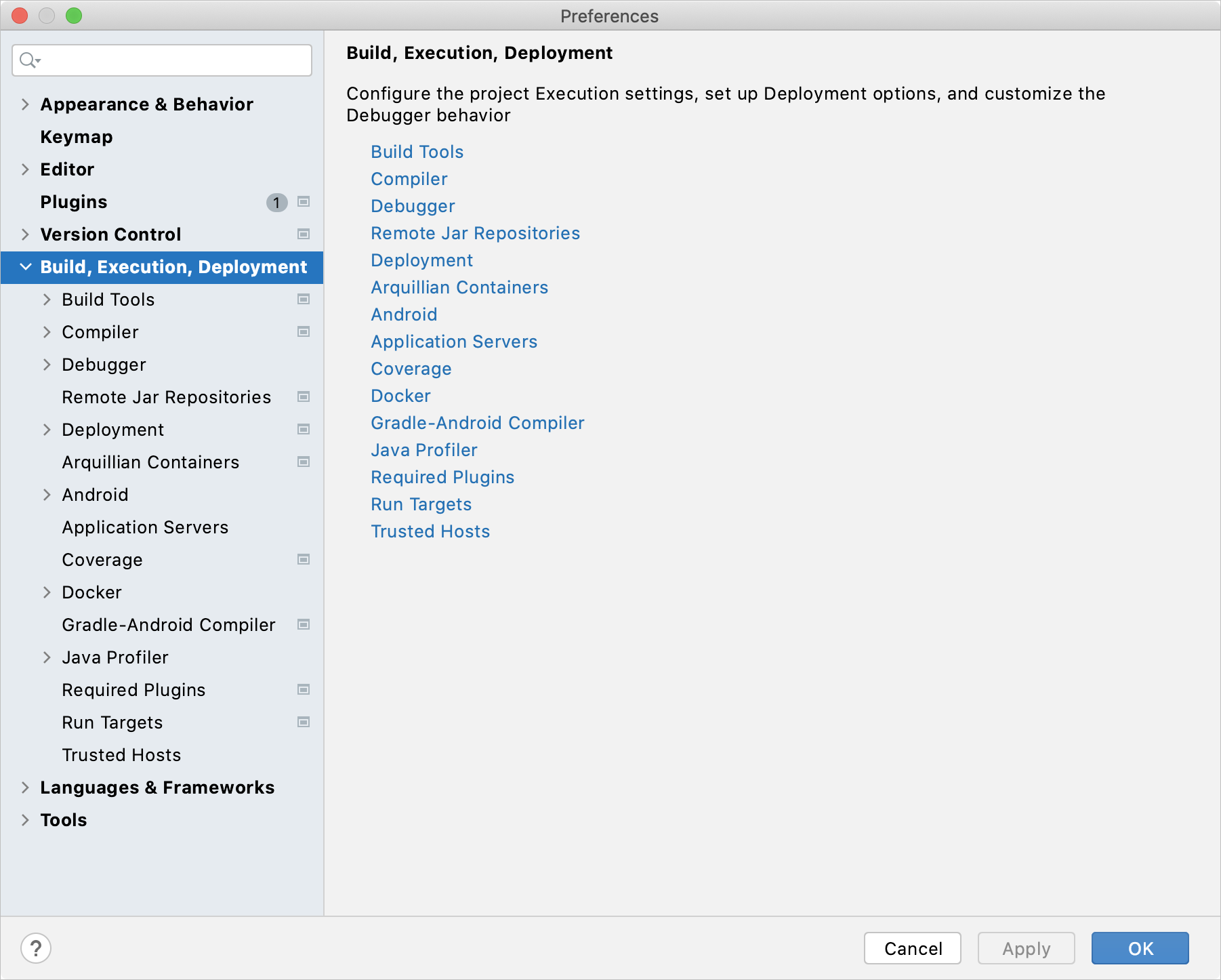Open the Trusted Hosts link
Image resolution: width=1221 pixels, height=980 pixels.
click(430, 531)
